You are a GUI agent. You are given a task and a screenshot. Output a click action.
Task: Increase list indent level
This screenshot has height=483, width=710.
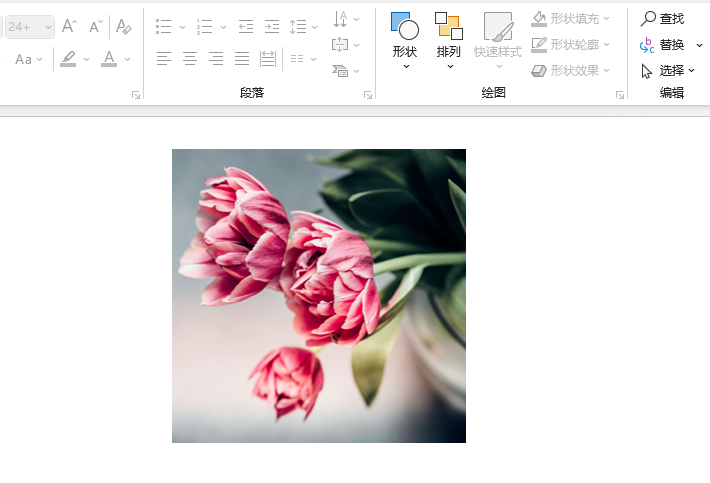coord(272,27)
